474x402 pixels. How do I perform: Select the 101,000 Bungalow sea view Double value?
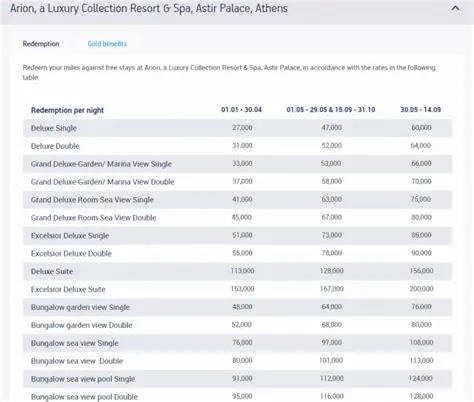pyautogui.click(x=331, y=361)
